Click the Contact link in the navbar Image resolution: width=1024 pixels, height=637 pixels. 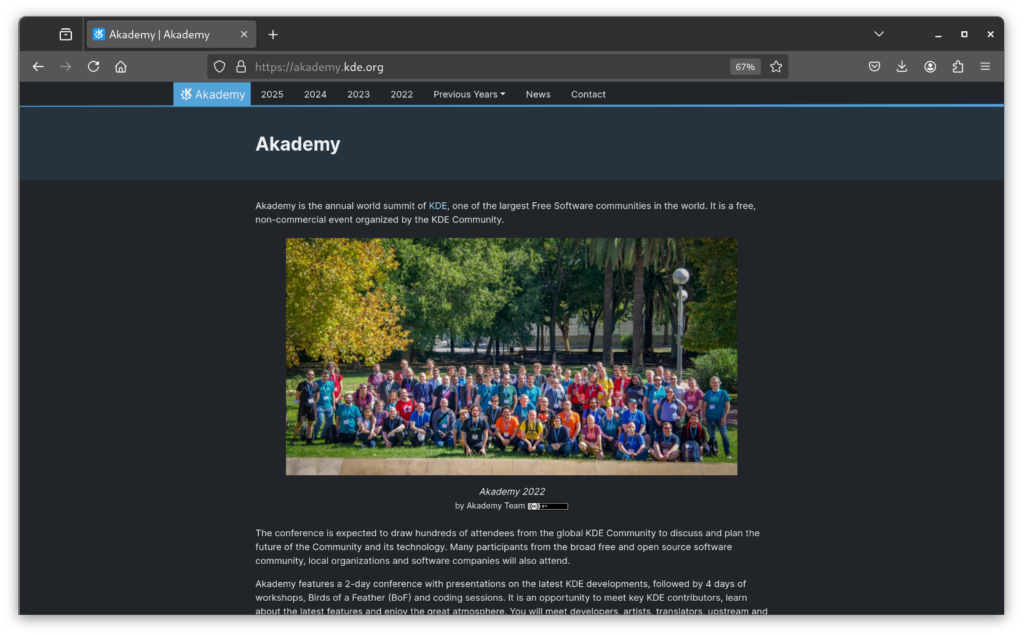pyautogui.click(x=588, y=94)
